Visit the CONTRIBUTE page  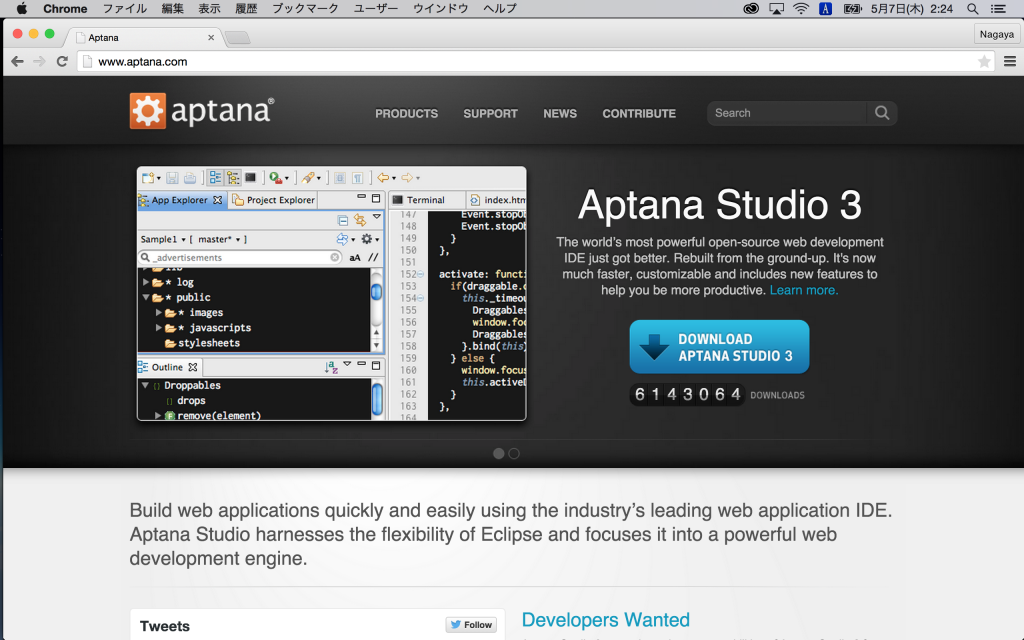[x=639, y=114]
